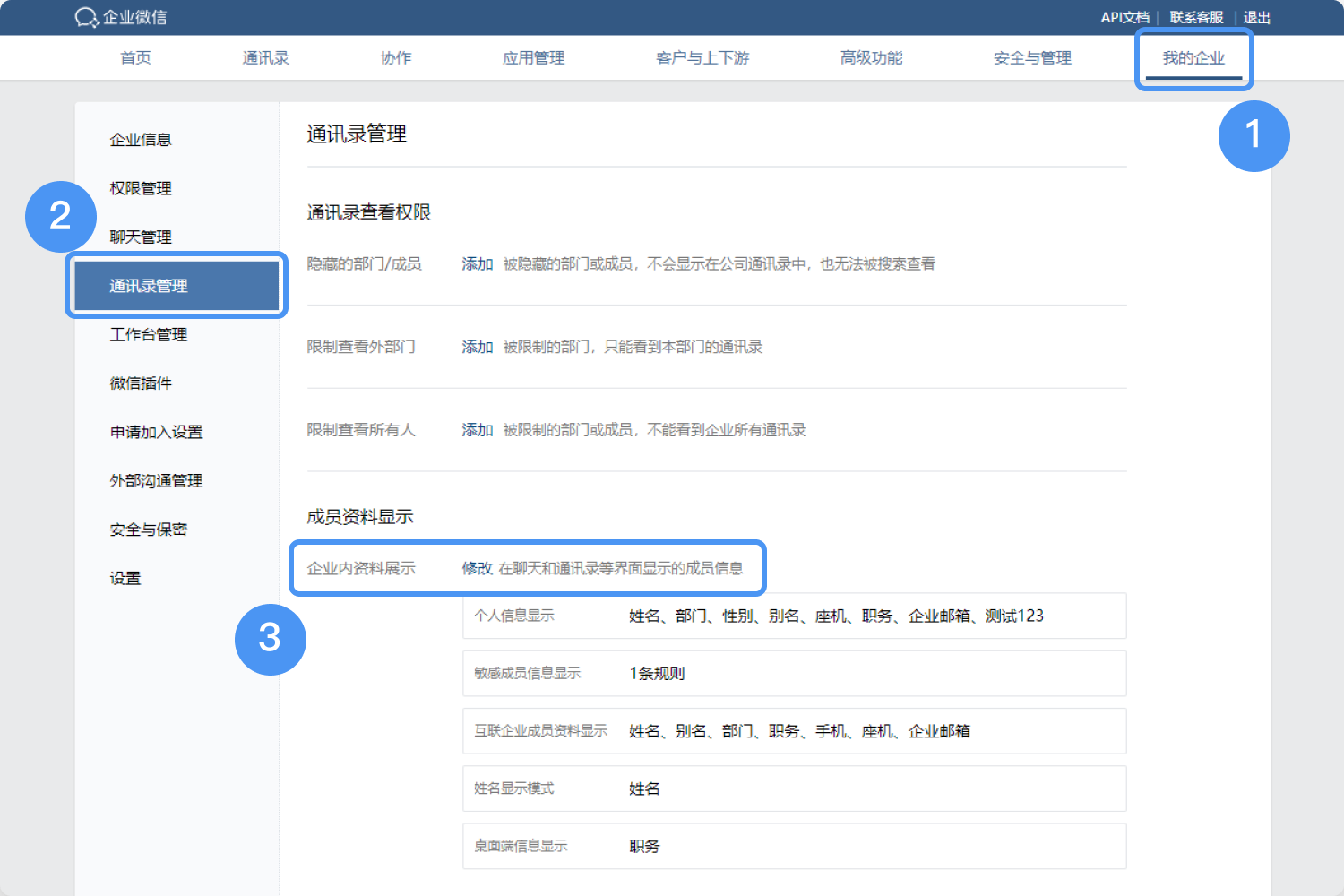Image resolution: width=1344 pixels, height=896 pixels.
Task: Click the 桌面端信息显示 职务 row
Action: click(x=794, y=846)
